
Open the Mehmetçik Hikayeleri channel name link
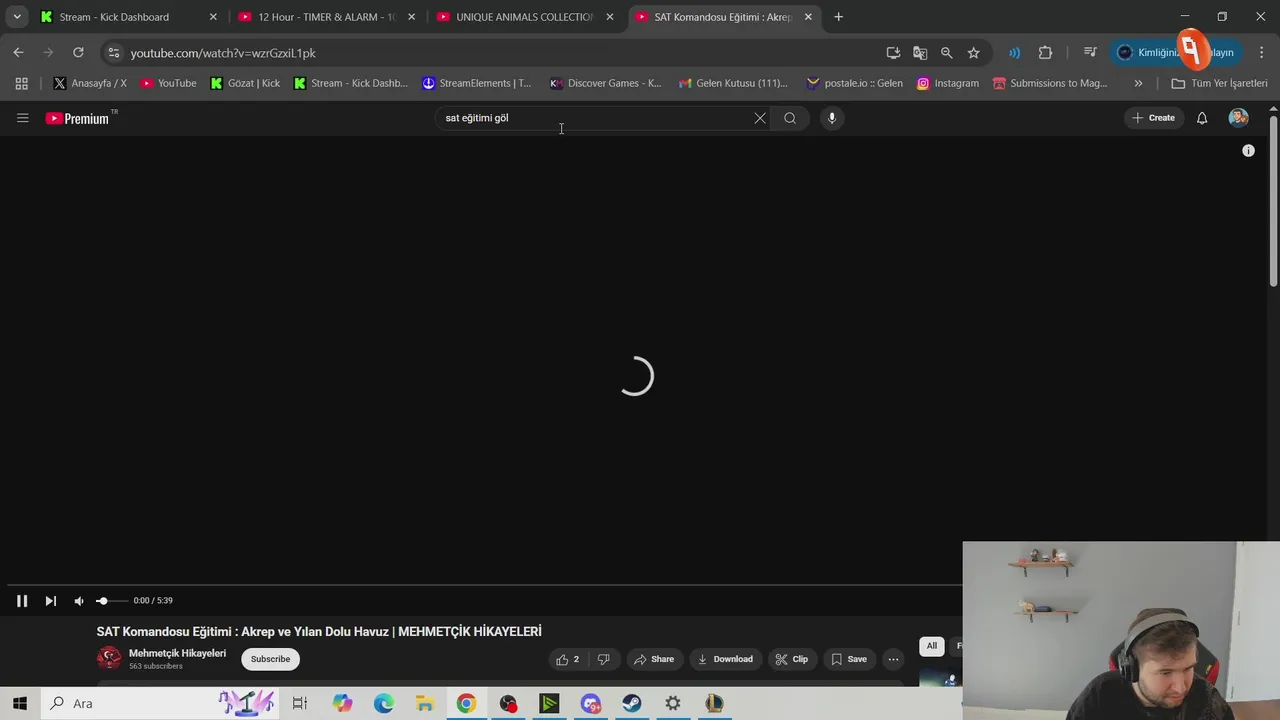177,653
